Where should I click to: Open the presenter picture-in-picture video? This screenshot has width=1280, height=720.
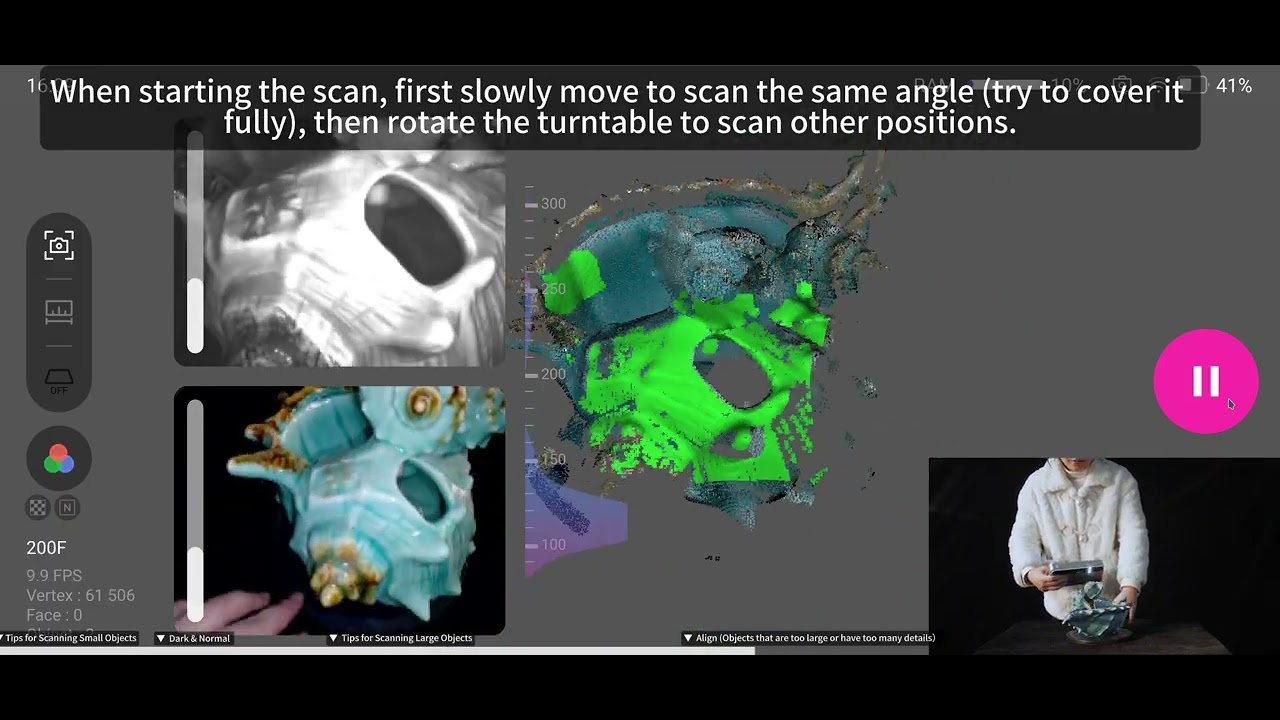point(1104,556)
